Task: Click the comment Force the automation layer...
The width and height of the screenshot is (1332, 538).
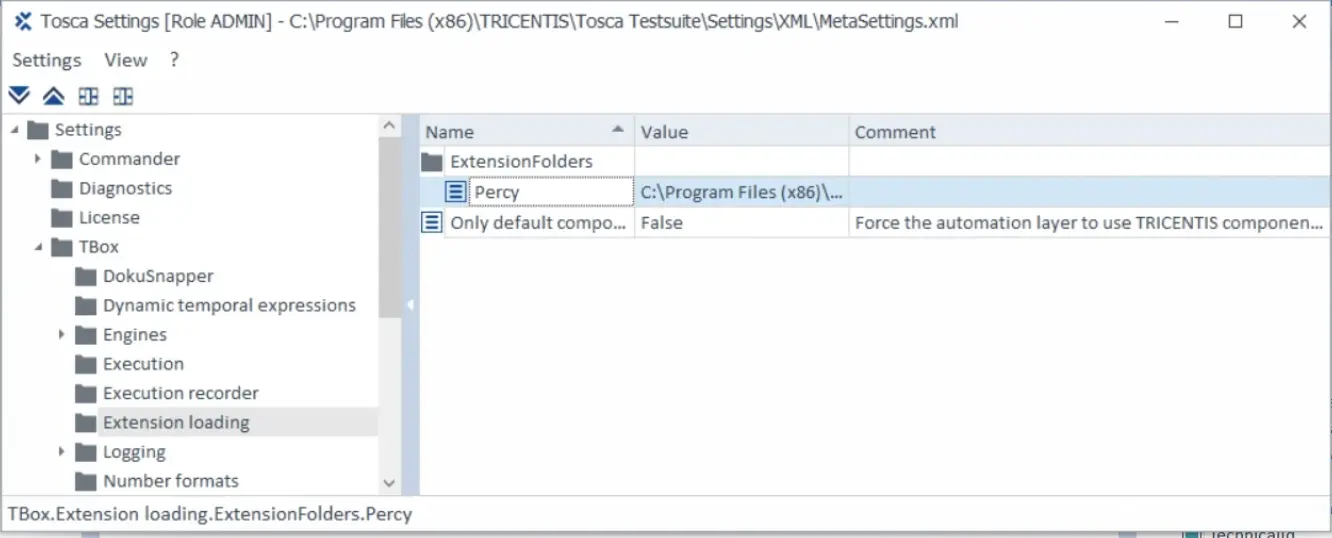Action: point(1090,222)
